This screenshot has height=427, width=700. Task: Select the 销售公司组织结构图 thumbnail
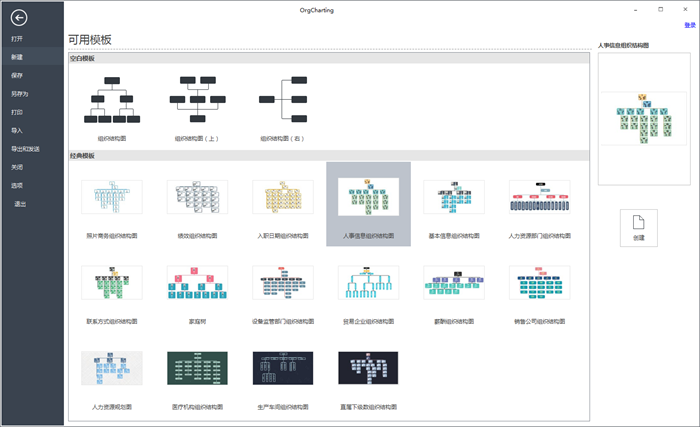[x=539, y=284]
